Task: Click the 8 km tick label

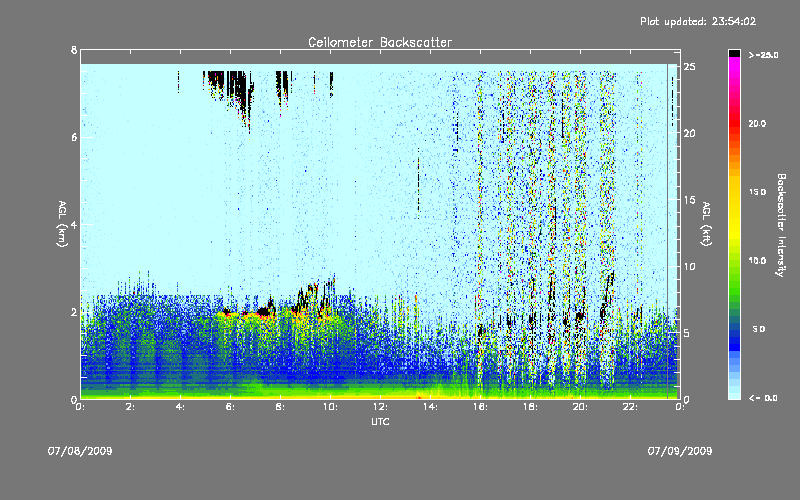Action: tap(74, 50)
